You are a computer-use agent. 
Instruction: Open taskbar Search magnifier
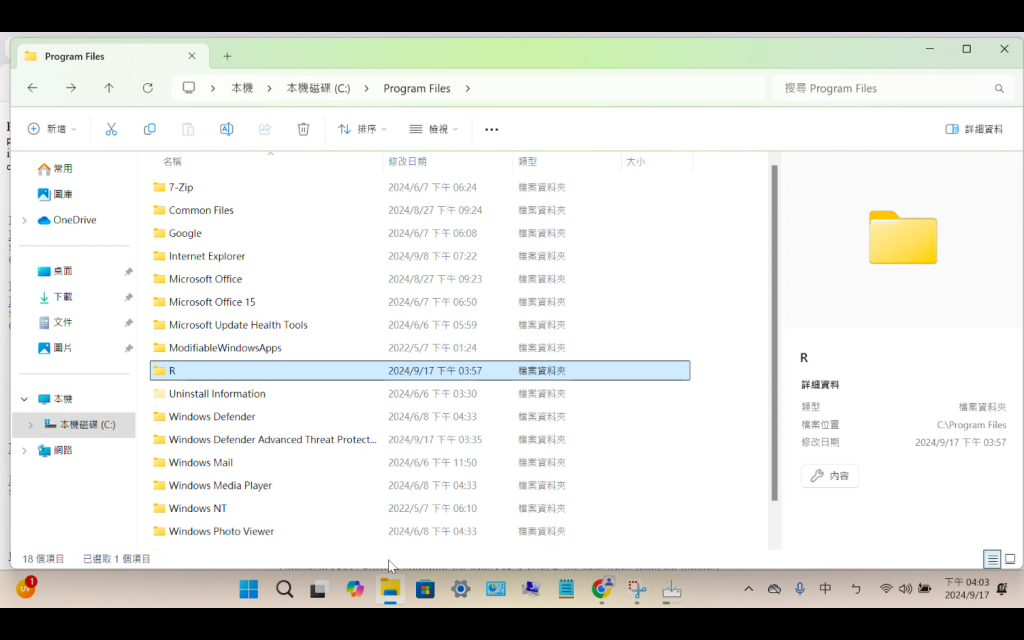coord(284,589)
